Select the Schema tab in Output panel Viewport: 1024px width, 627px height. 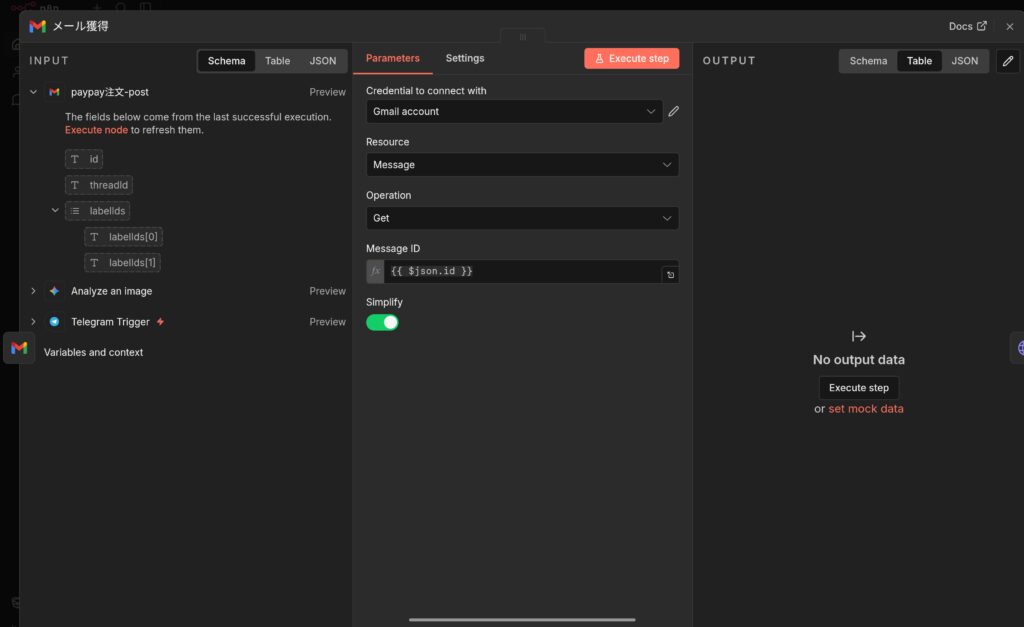[x=868, y=61]
